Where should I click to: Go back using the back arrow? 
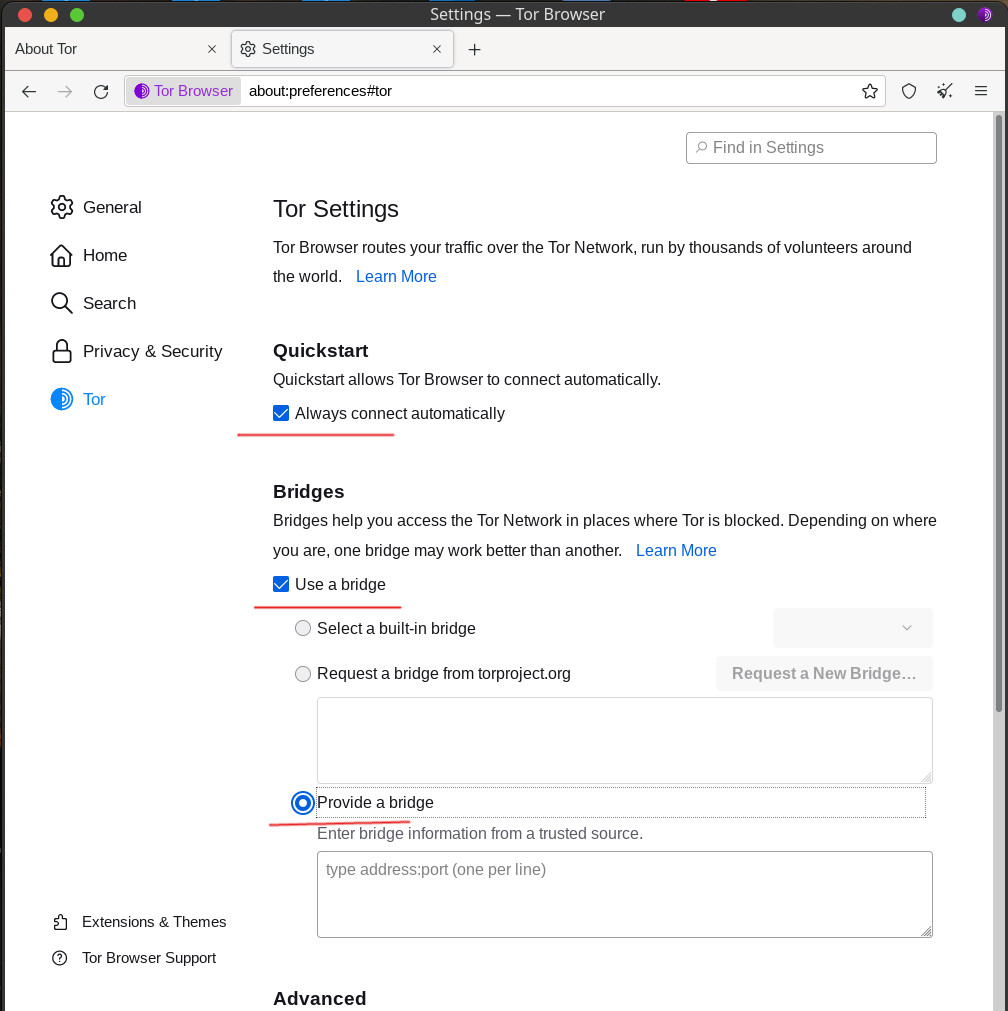(x=29, y=92)
